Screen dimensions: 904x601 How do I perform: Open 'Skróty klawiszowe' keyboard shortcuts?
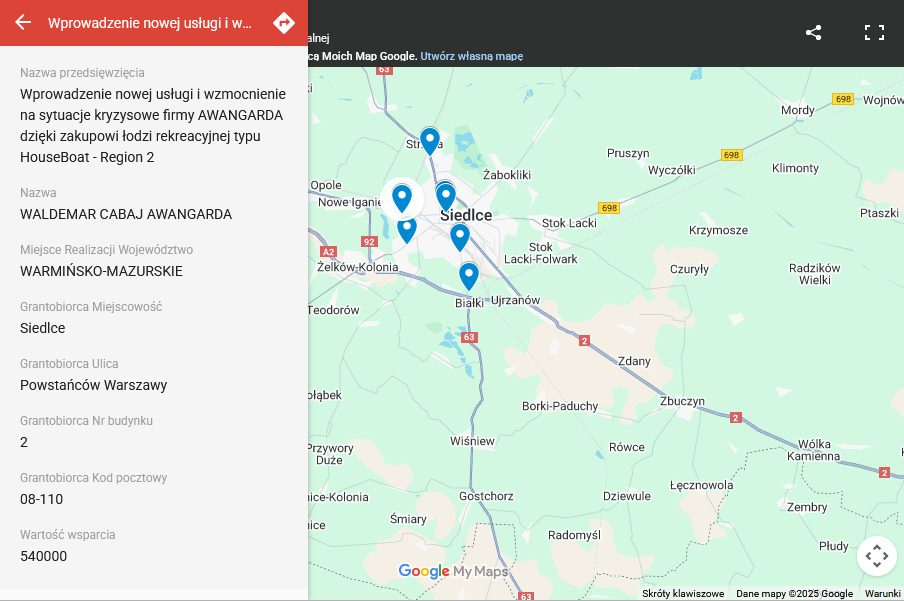683,594
